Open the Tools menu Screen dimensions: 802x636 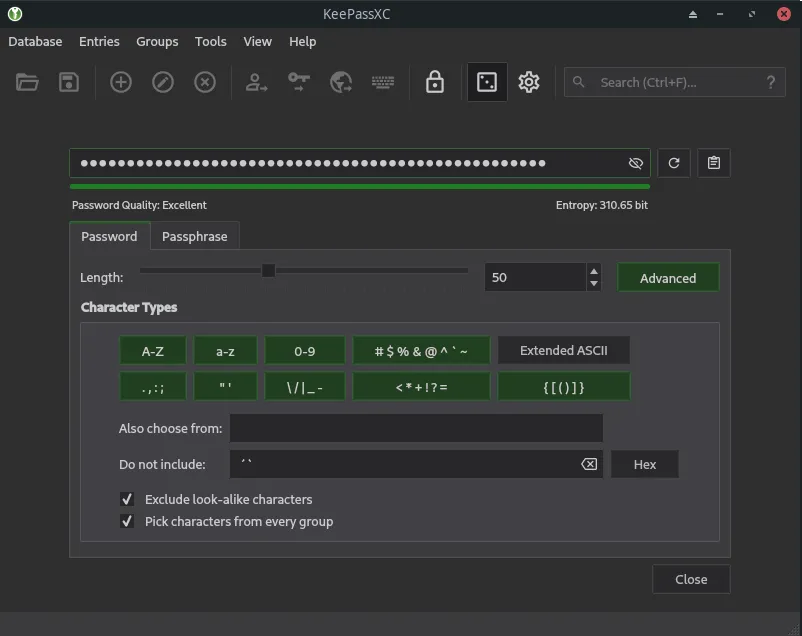pos(211,41)
